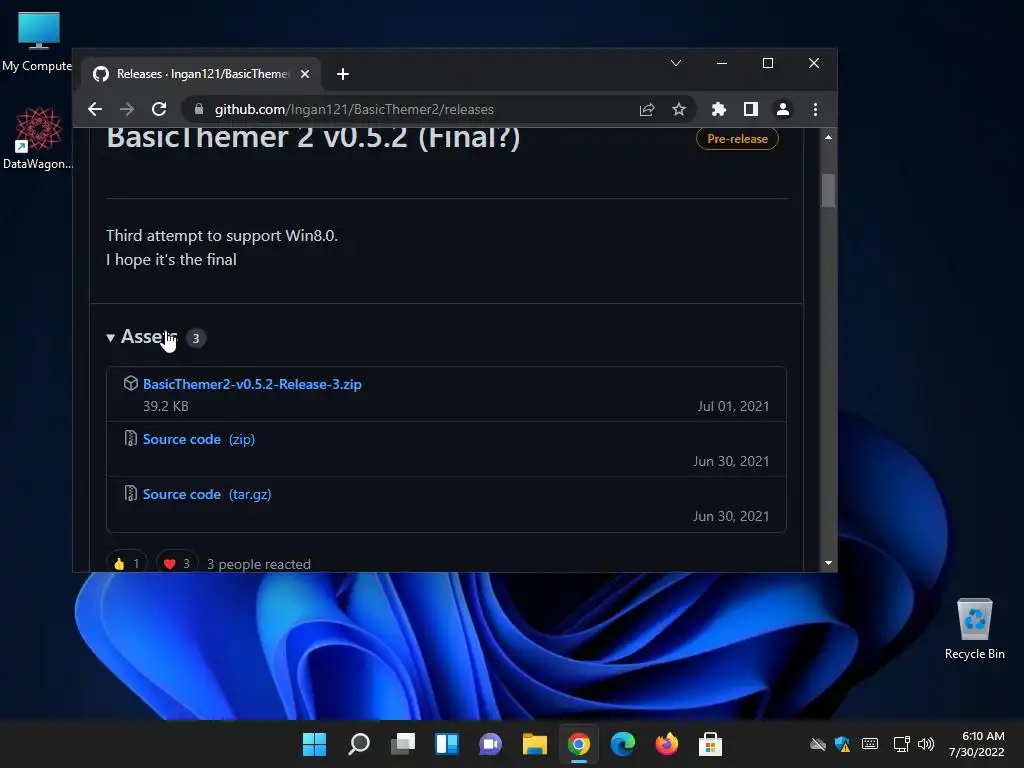The height and width of the screenshot is (768, 1024).
Task: Open the Chrome extensions puzzle icon
Action: (x=718, y=109)
